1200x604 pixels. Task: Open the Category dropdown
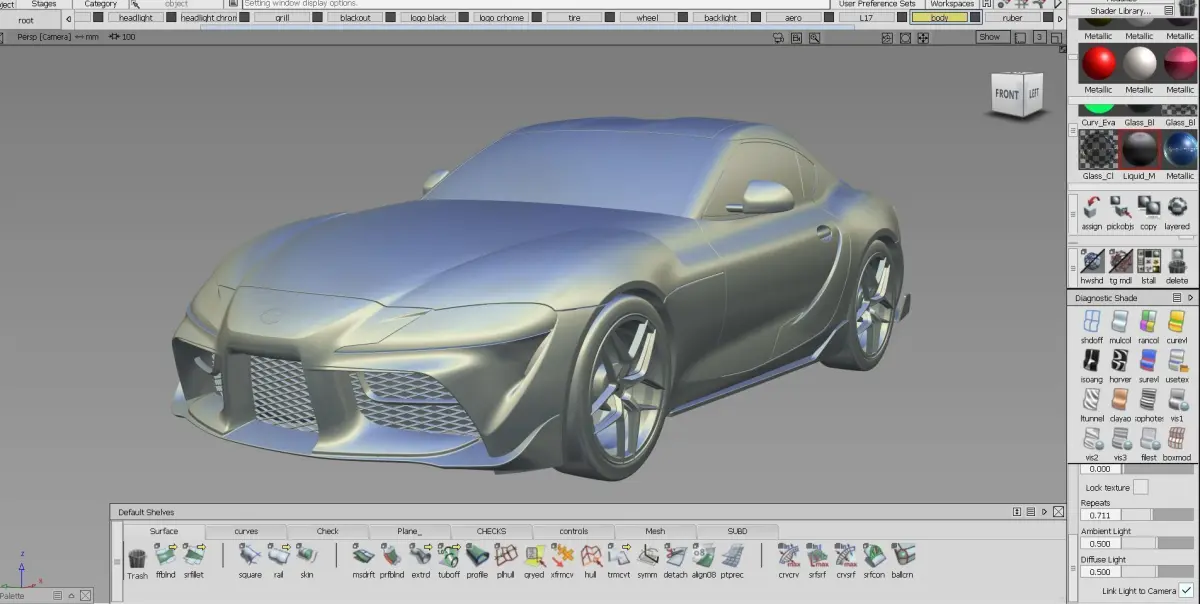pos(100,4)
